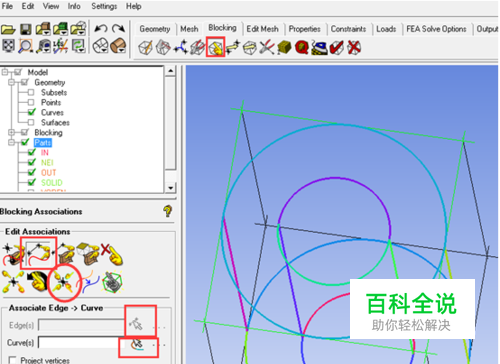Click Pre-Mesh Quality red Q icon
The image size is (500, 364).
302,47
